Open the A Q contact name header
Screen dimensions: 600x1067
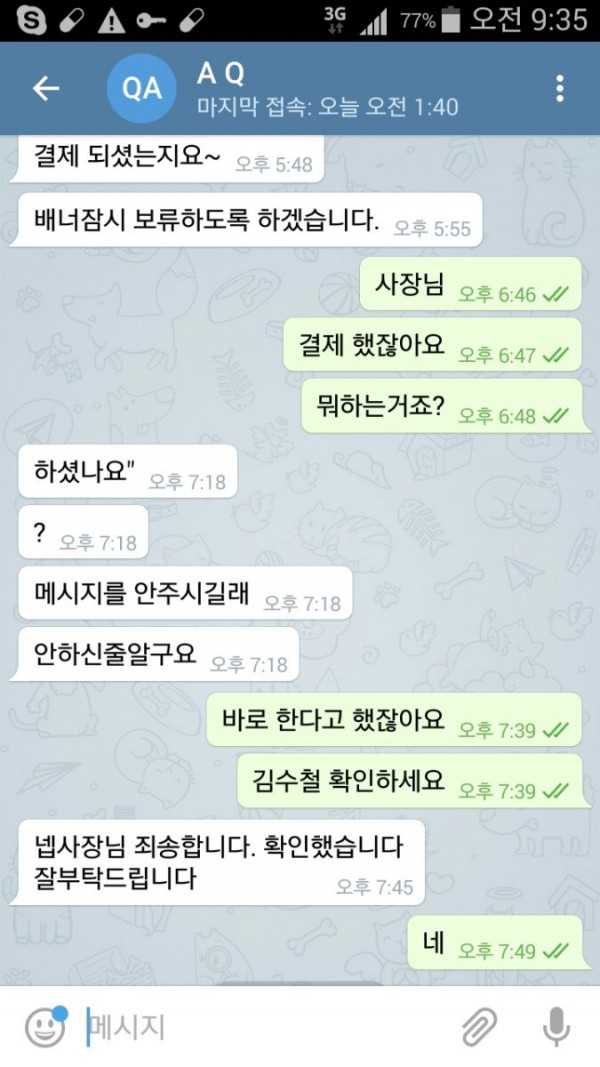point(220,74)
